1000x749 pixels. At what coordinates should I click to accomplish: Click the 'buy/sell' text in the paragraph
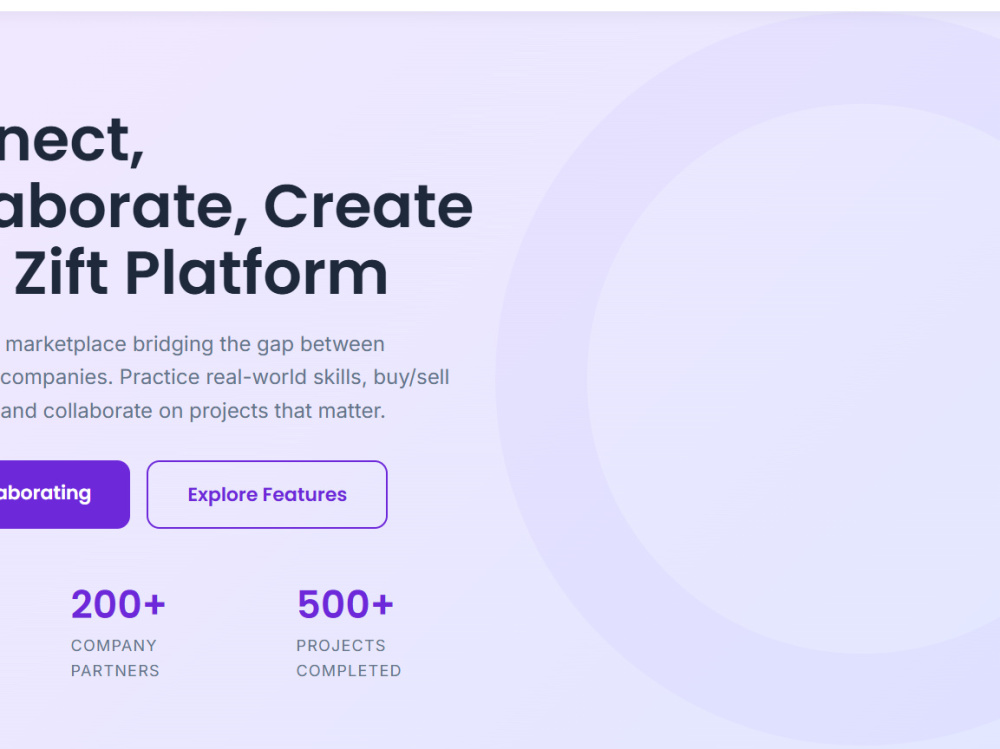click(411, 377)
